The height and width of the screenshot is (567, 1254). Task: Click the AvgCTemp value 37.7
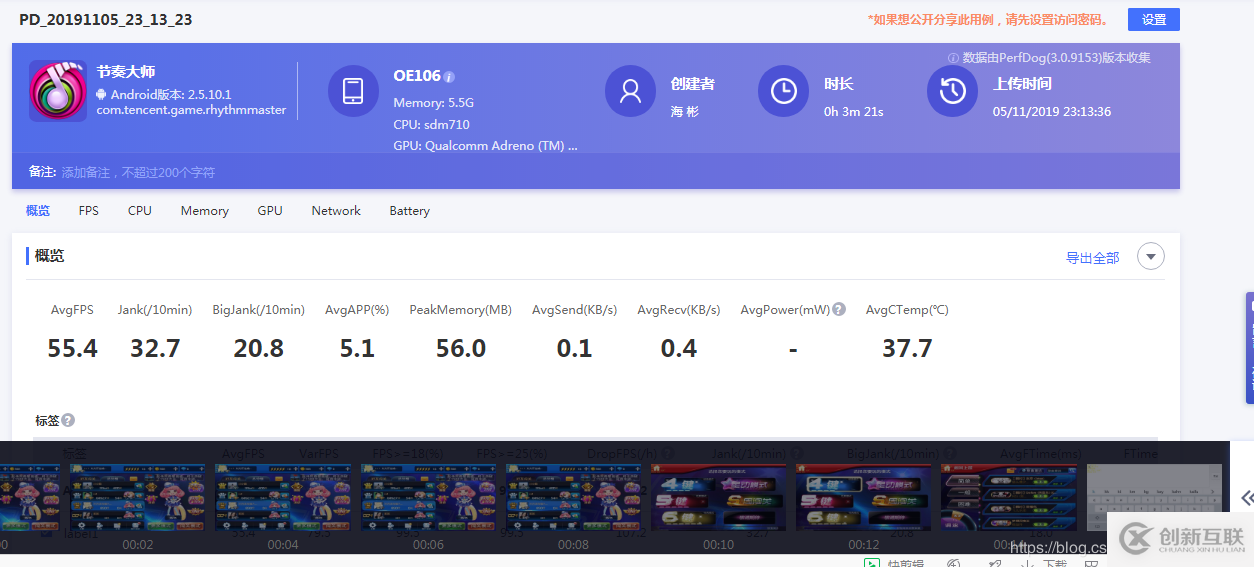point(907,348)
